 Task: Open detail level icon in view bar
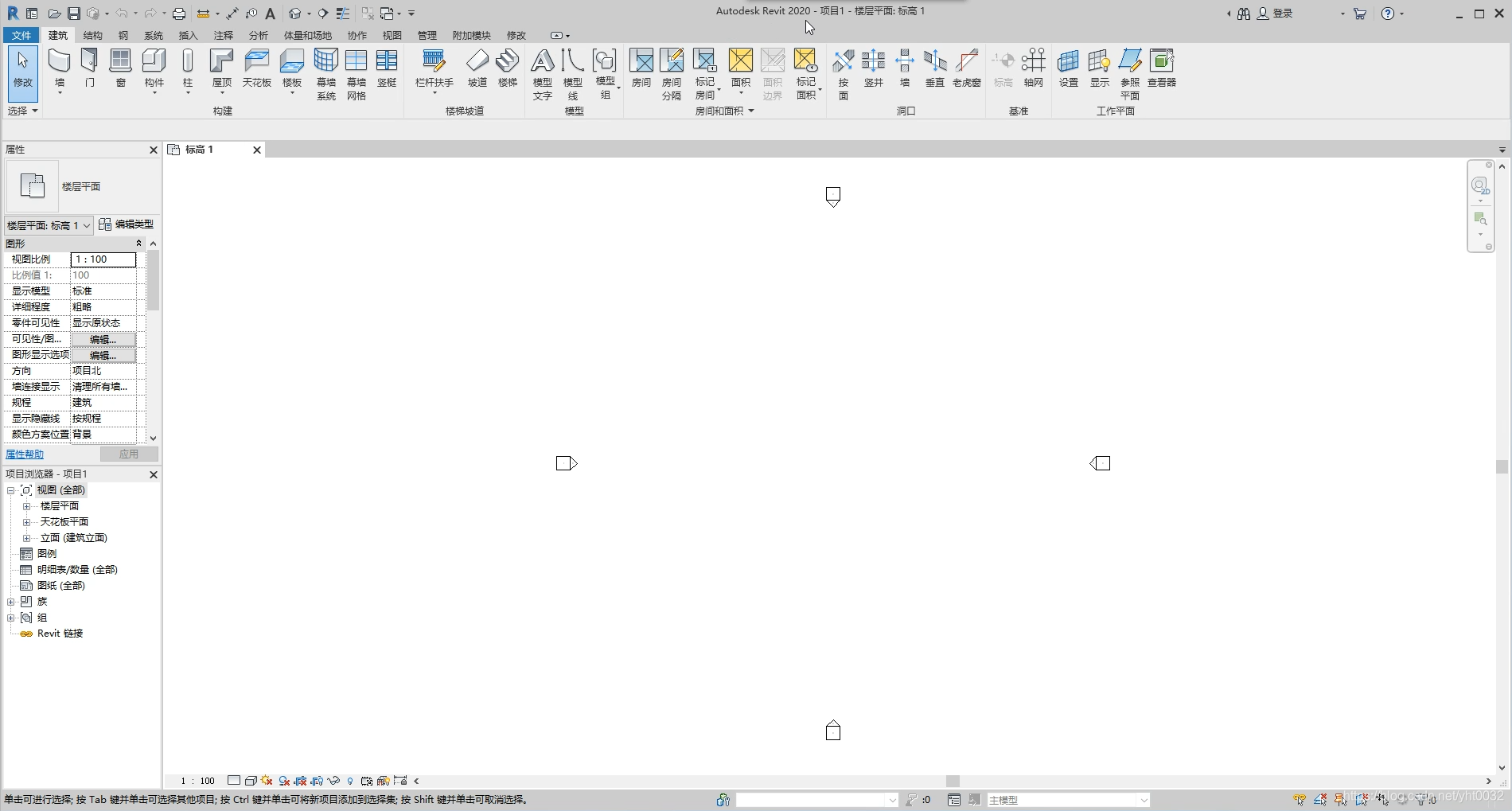[x=234, y=781]
